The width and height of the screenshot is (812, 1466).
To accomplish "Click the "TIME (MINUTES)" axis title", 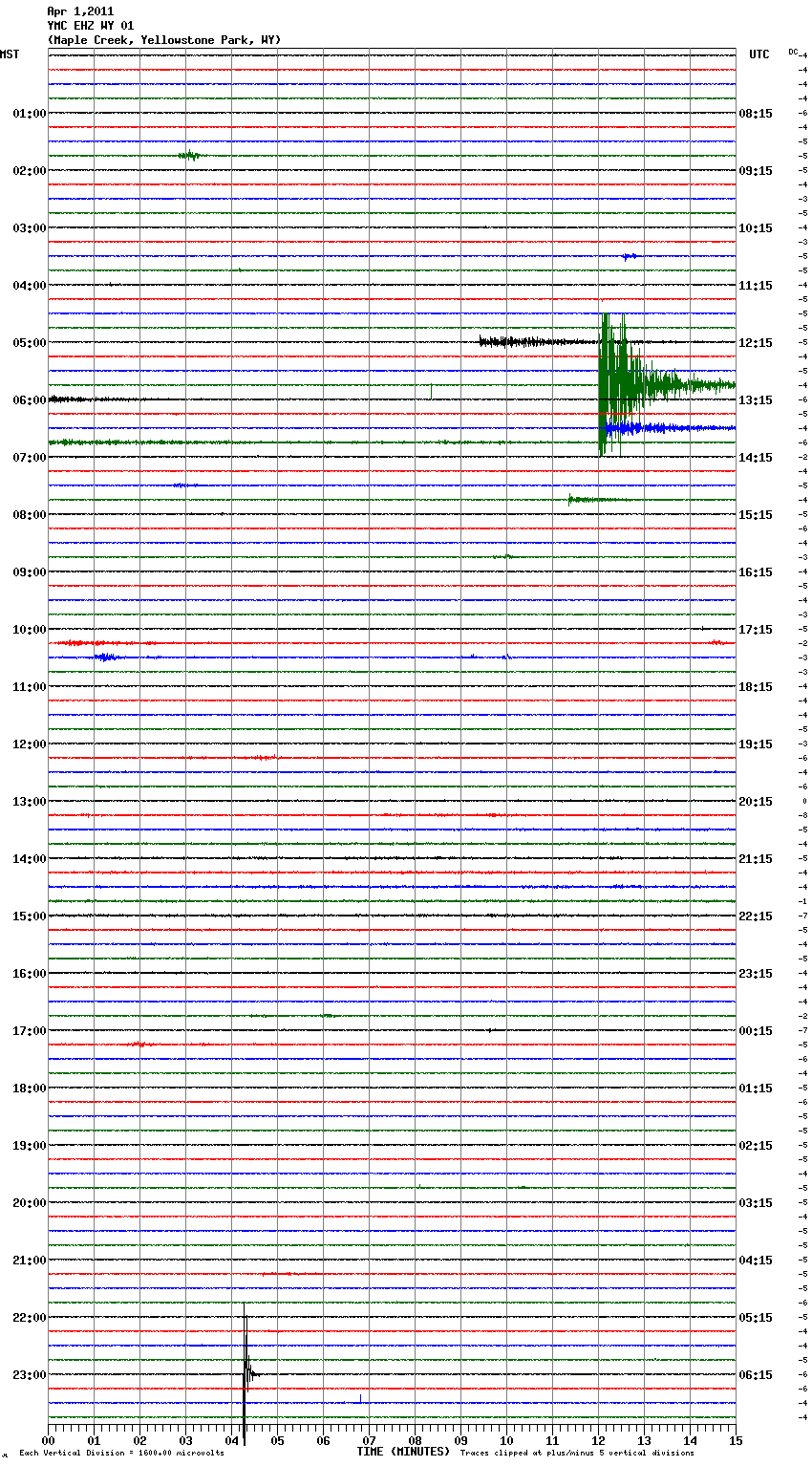I will [x=403, y=1452].
